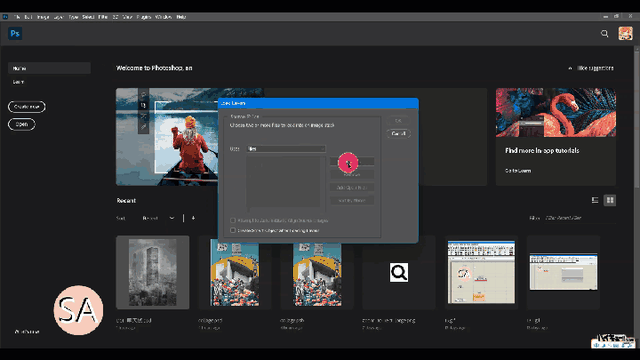Click OK in Load Layers dialog
This screenshot has height=360, width=640.
coord(398,120)
